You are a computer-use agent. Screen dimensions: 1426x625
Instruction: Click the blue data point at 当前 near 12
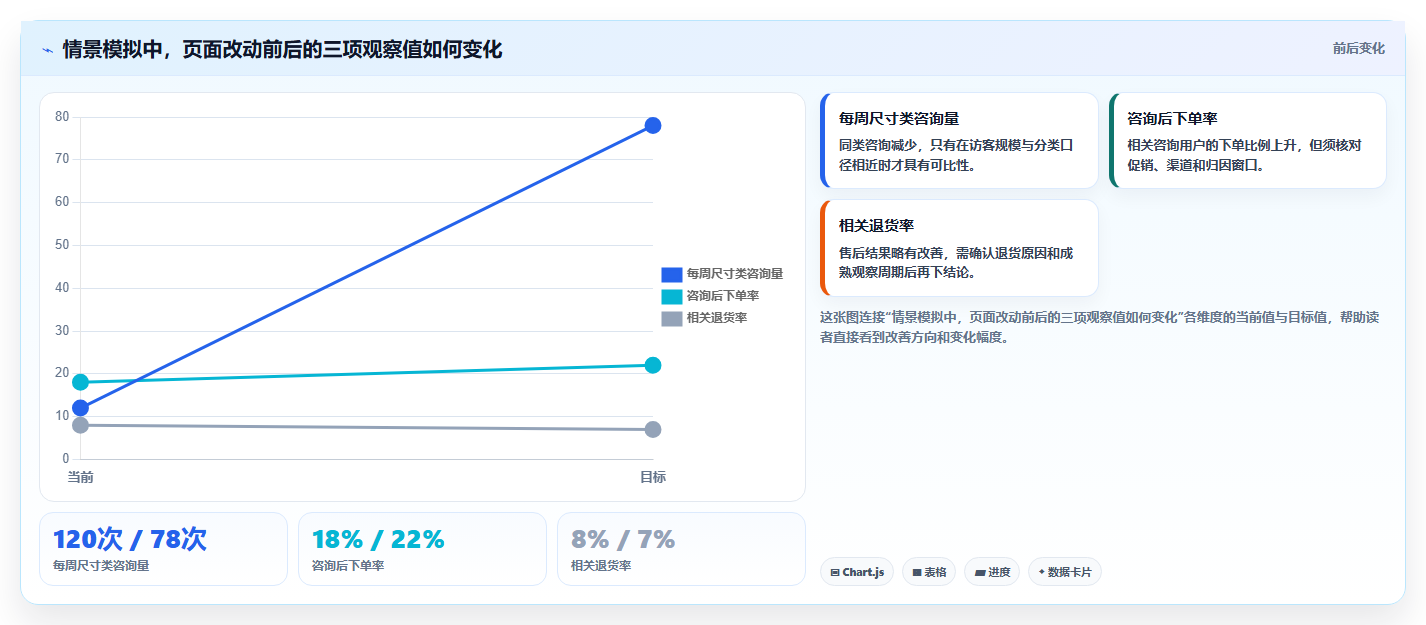pos(80,408)
